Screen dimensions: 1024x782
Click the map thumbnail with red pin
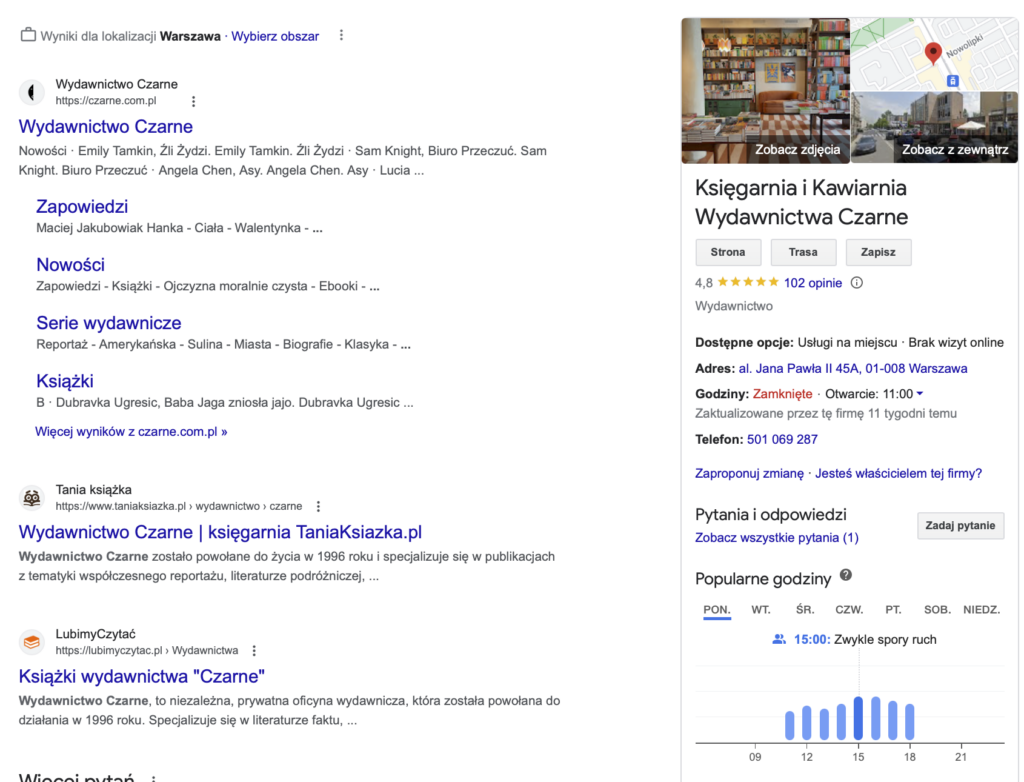click(933, 53)
